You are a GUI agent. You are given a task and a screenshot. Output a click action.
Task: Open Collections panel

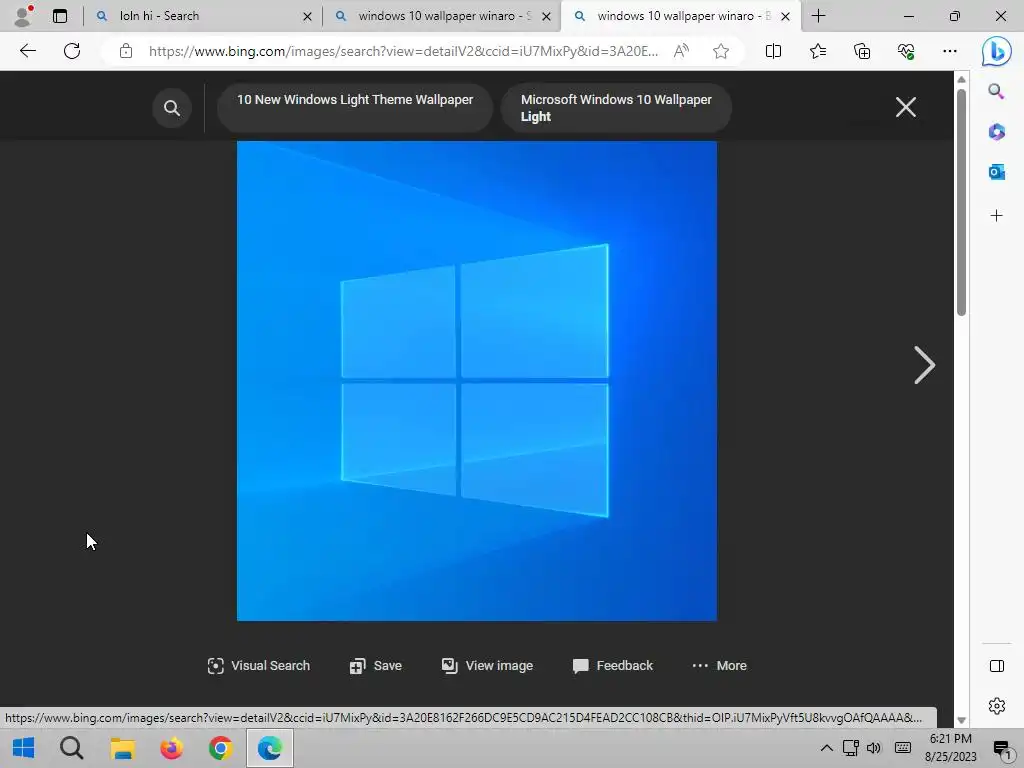pyautogui.click(x=862, y=51)
